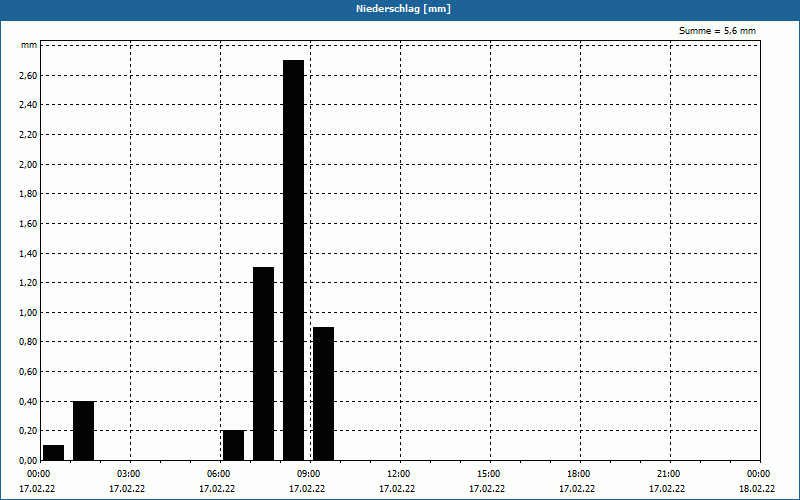The width and height of the screenshot is (800, 500).
Task: Click the y-axis value "1,60"
Action: pyautogui.click(x=29, y=223)
